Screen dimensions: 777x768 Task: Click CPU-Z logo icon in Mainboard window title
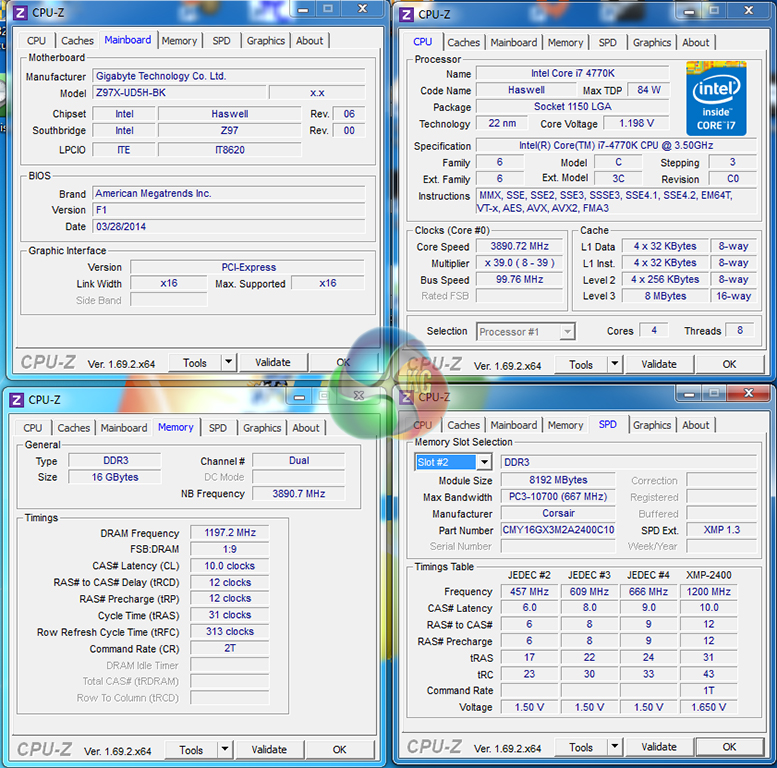coord(20,13)
